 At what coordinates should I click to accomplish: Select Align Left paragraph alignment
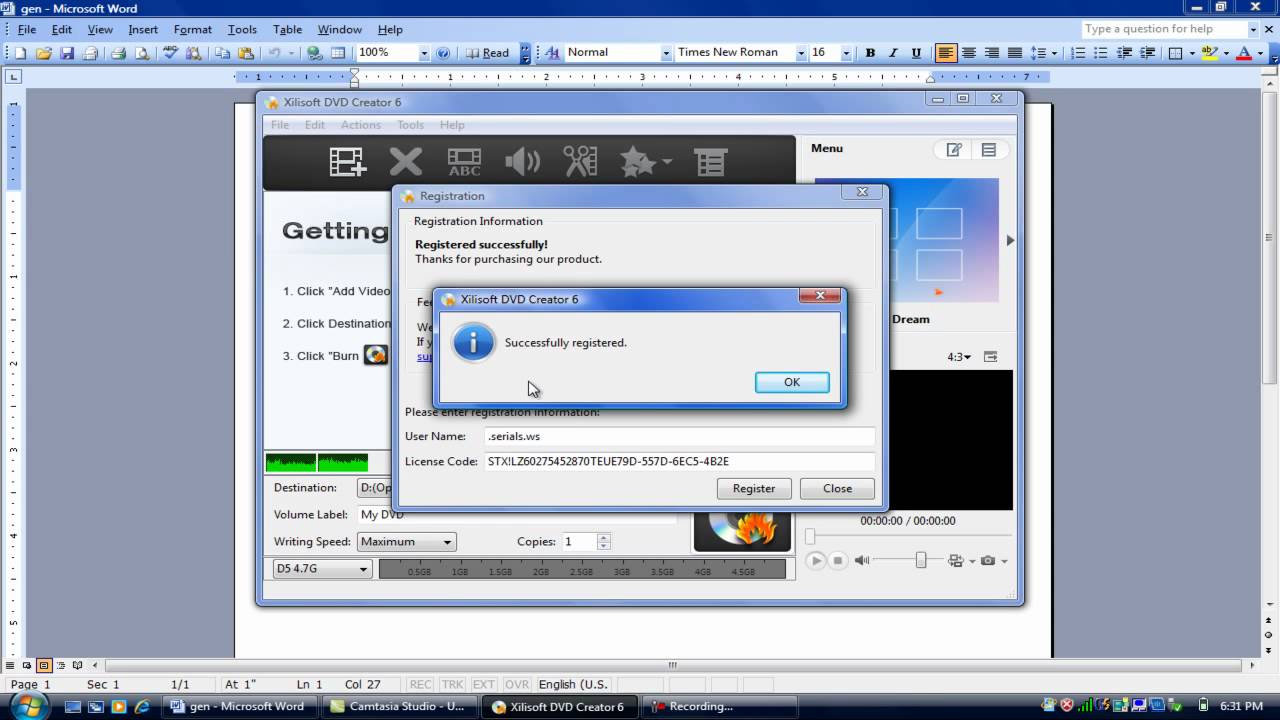click(x=946, y=53)
